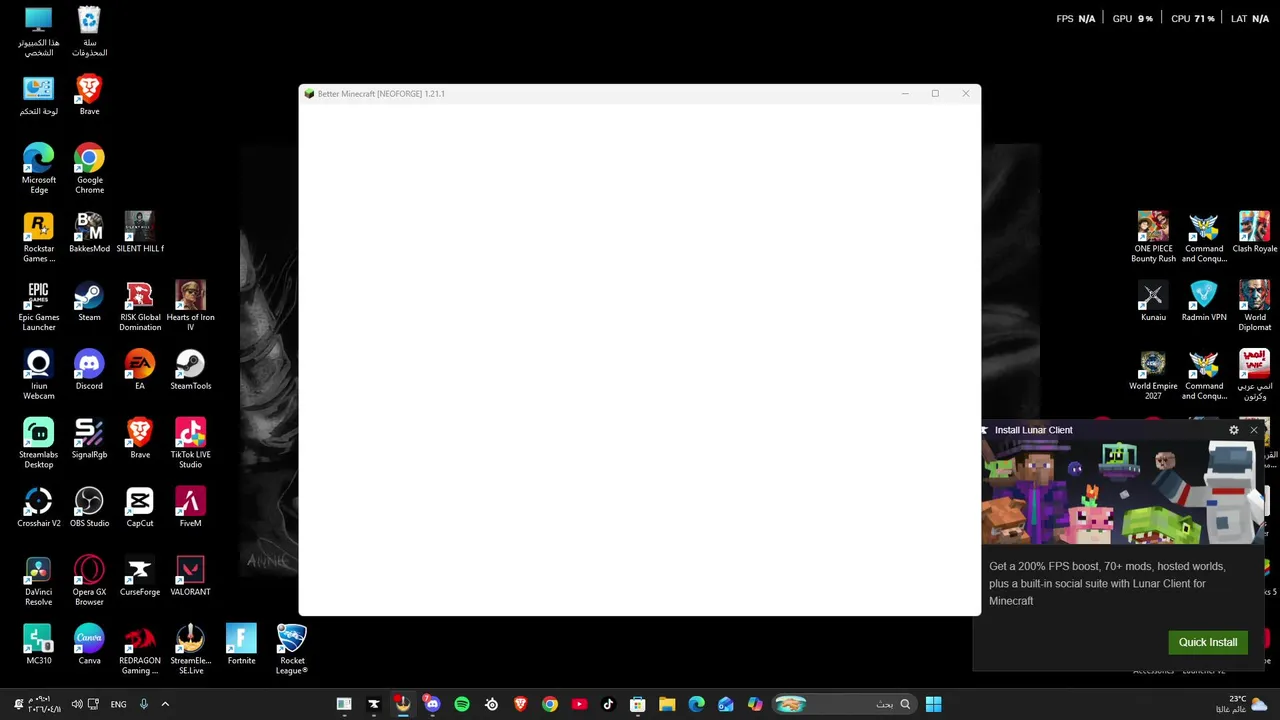
Task: Open the Clash Royale desktop shortcut
Action: coord(1254,232)
